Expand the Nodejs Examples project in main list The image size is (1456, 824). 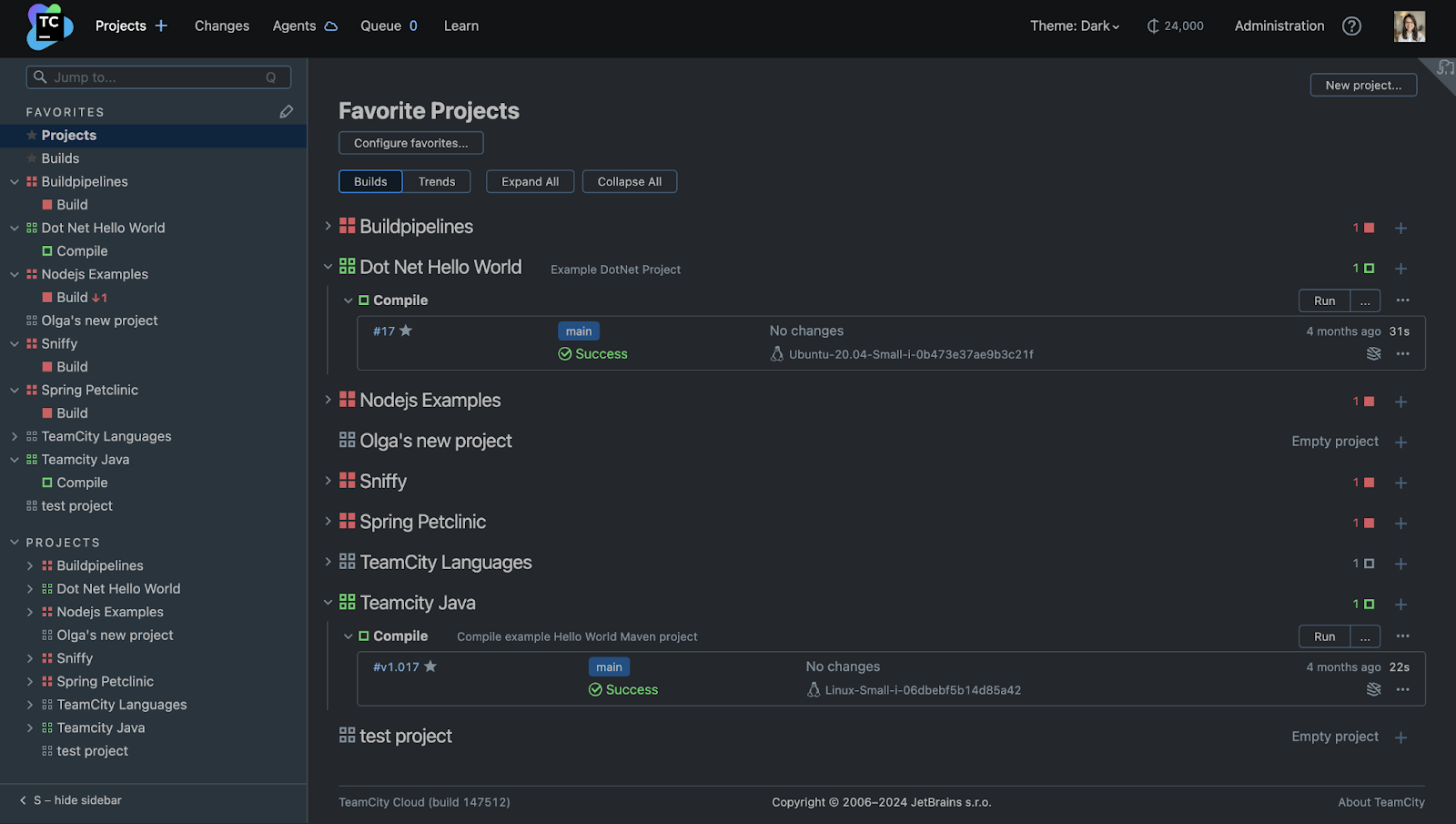[329, 400]
